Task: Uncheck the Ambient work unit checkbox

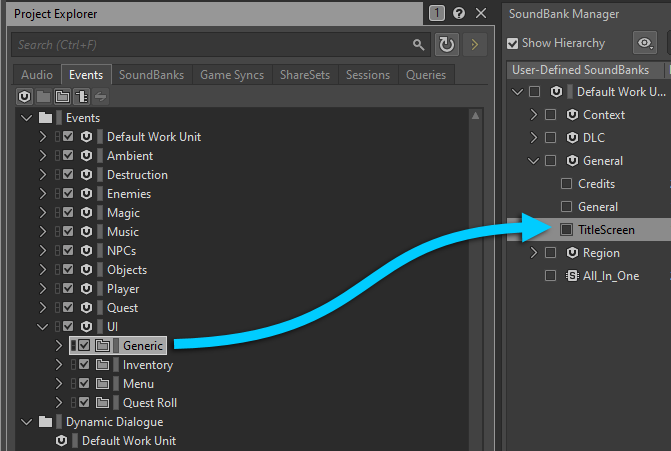Action: (68, 156)
